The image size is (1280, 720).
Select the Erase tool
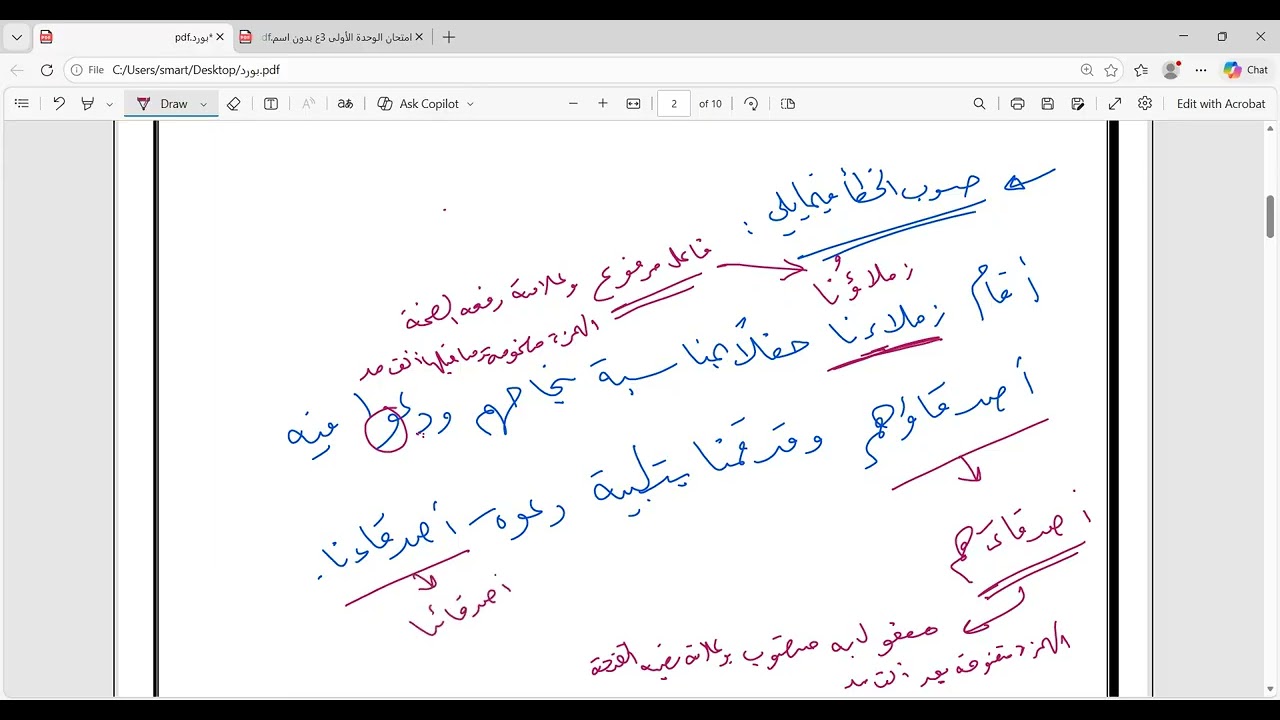pos(234,104)
